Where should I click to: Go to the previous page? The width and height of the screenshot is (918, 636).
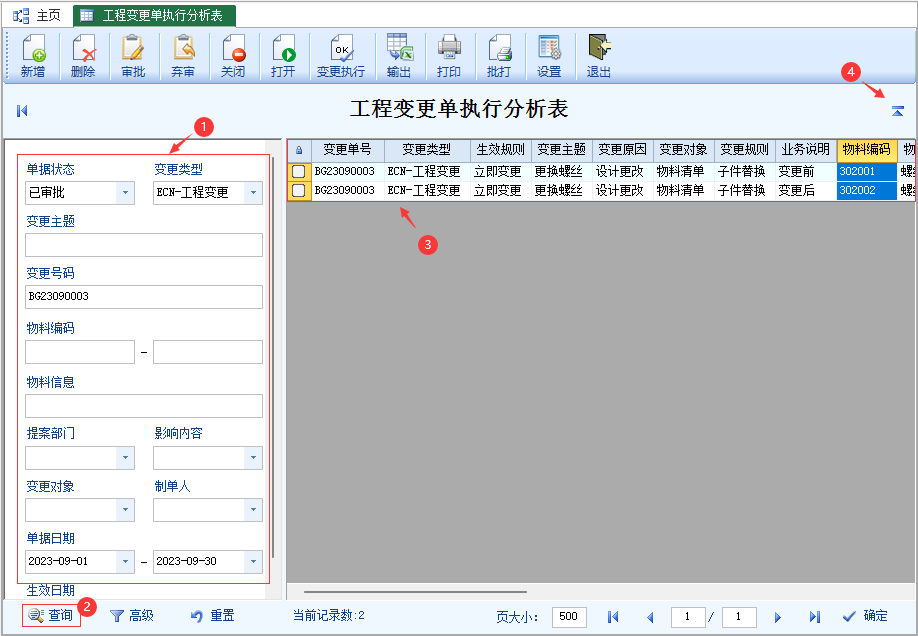[650, 617]
